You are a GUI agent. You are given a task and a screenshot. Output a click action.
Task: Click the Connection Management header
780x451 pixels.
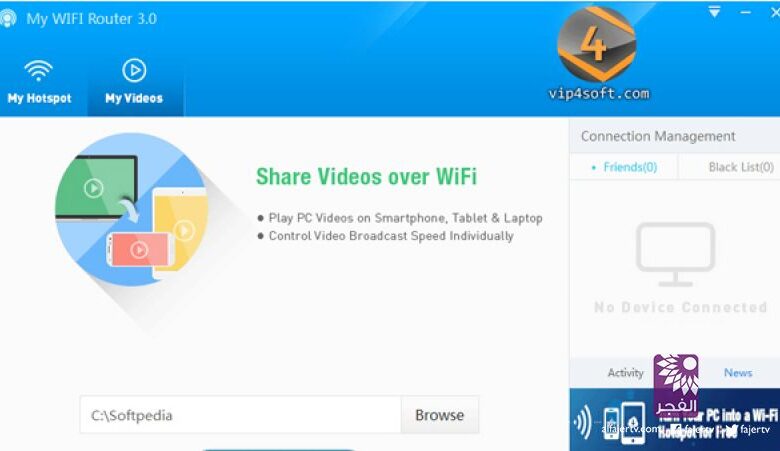tap(658, 136)
